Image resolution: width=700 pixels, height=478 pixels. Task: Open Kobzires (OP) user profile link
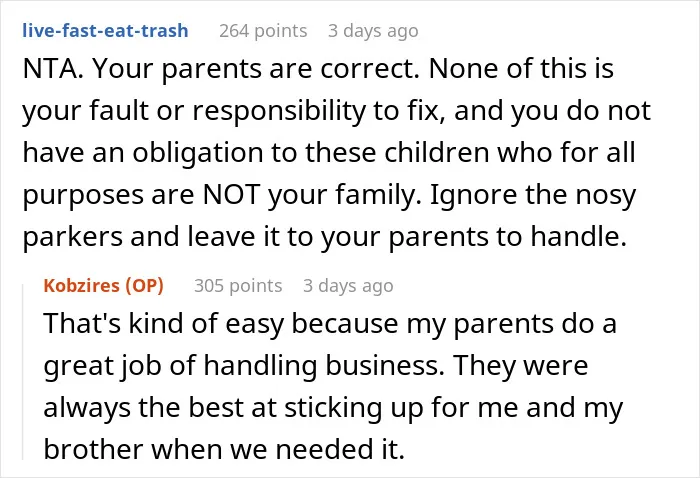pos(104,285)
